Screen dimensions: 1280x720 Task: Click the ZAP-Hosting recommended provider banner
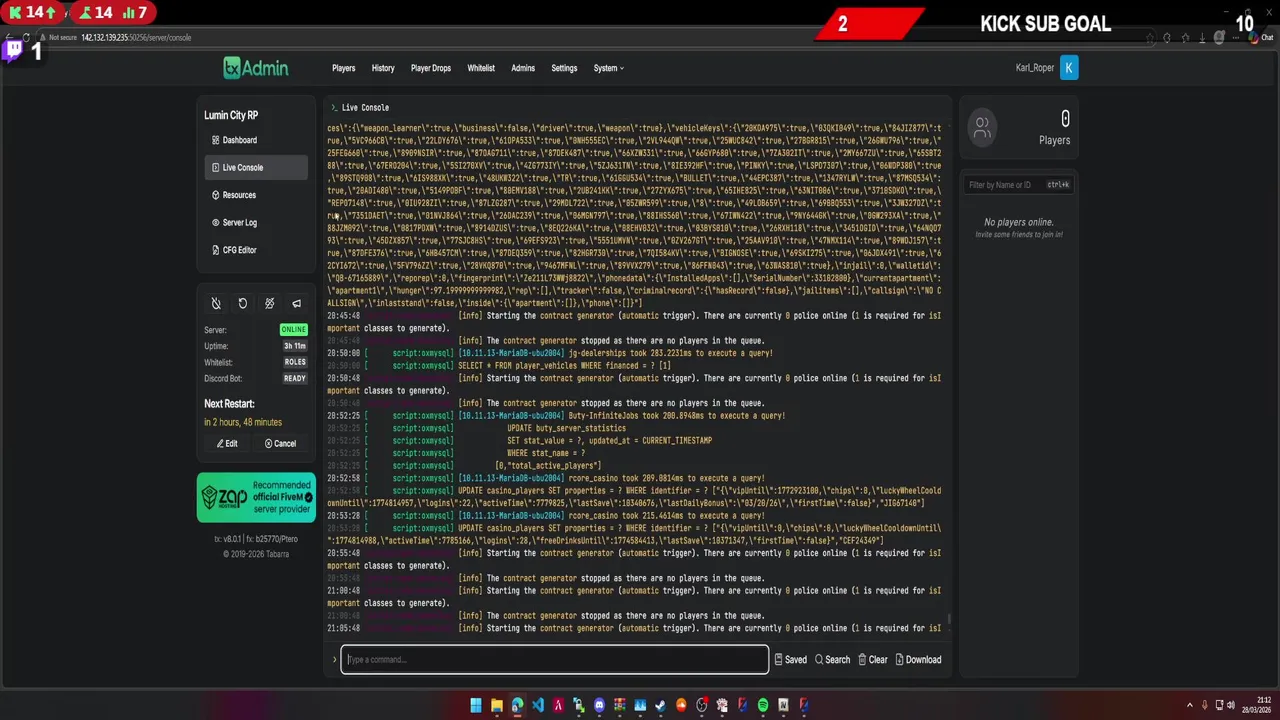tap(256, 497)
